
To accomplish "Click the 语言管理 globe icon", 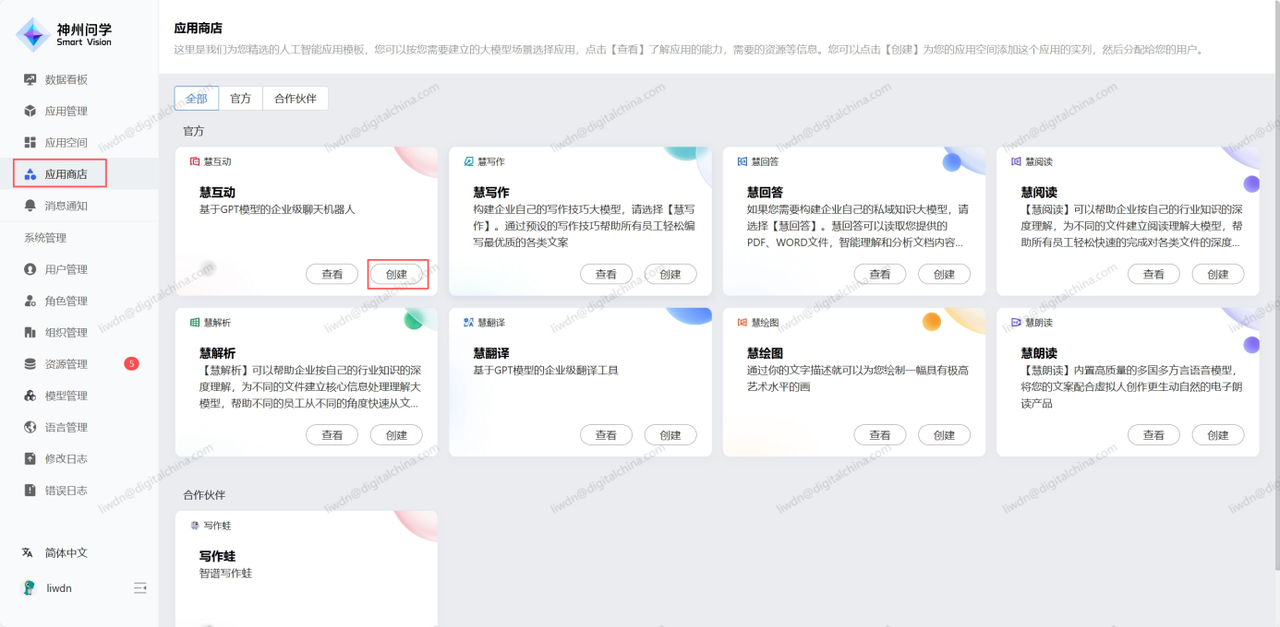I will point(30,428).
